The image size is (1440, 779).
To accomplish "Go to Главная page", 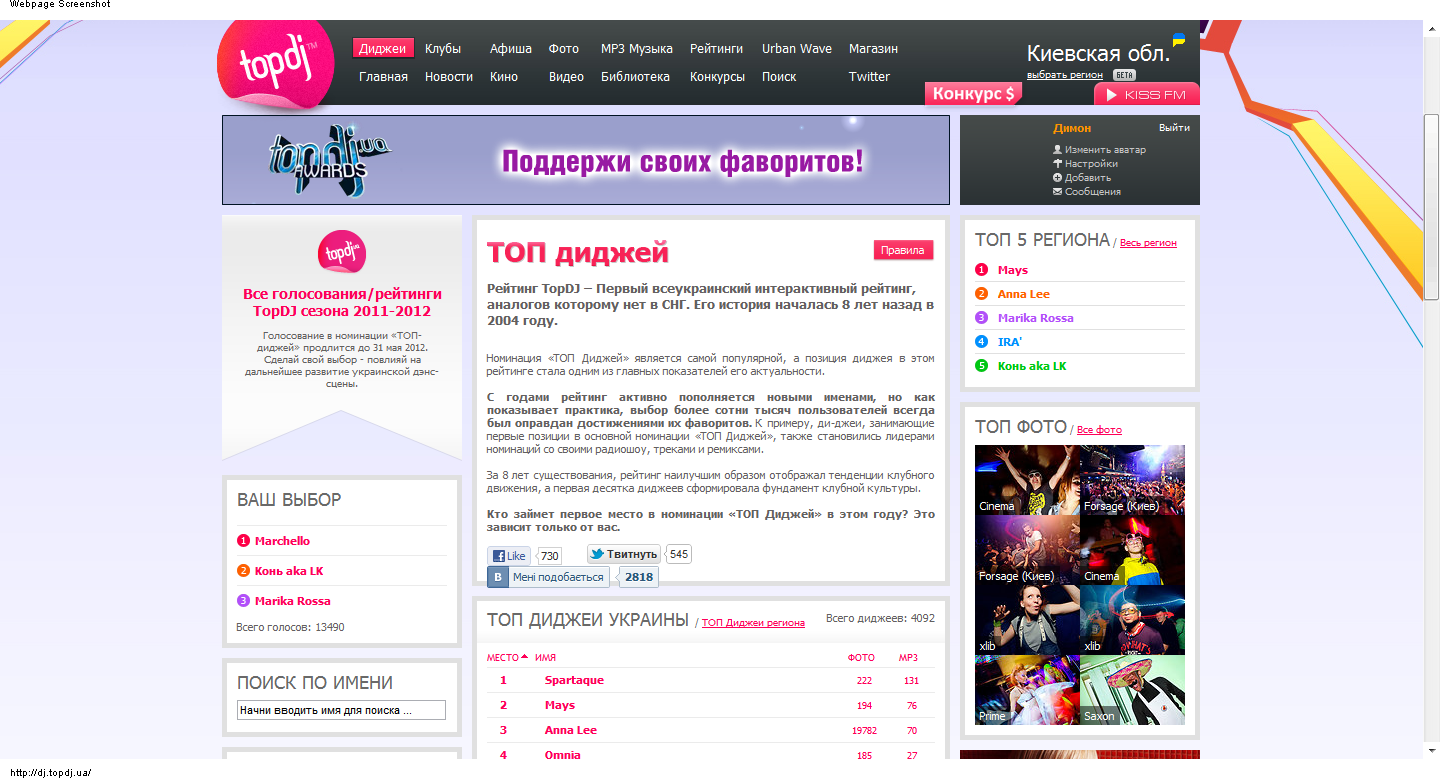I will coord(383,76).
